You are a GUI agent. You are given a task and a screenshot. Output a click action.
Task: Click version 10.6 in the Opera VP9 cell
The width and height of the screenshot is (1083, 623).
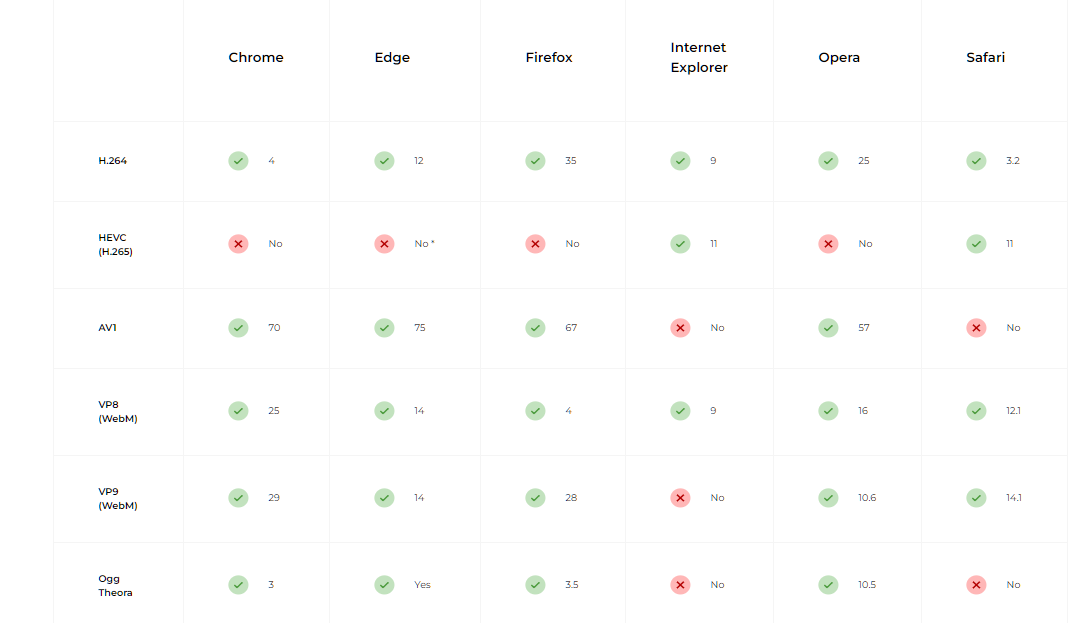pos(867,498)
